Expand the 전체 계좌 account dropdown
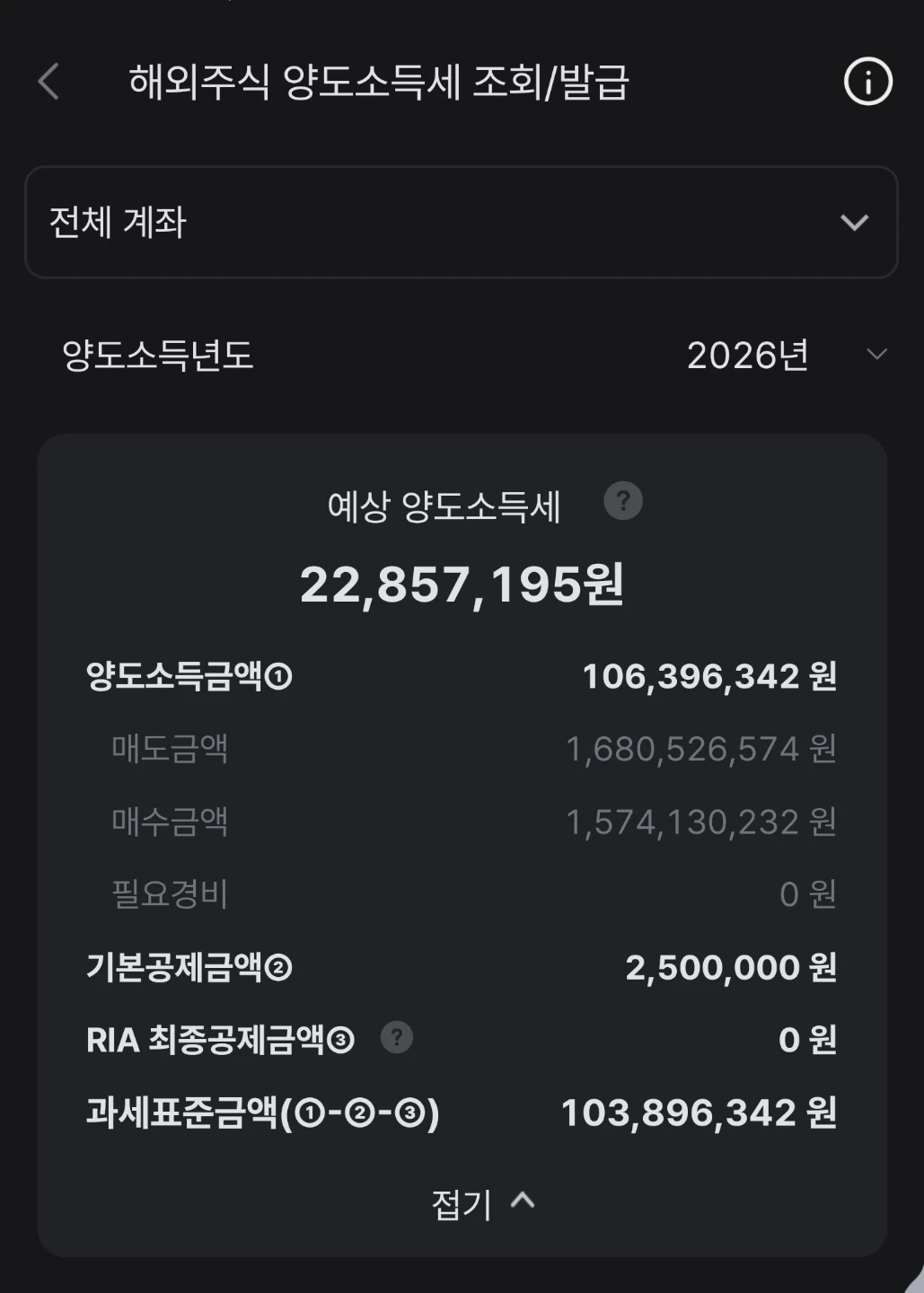924x1293 pixels. (x=462, y=222)
